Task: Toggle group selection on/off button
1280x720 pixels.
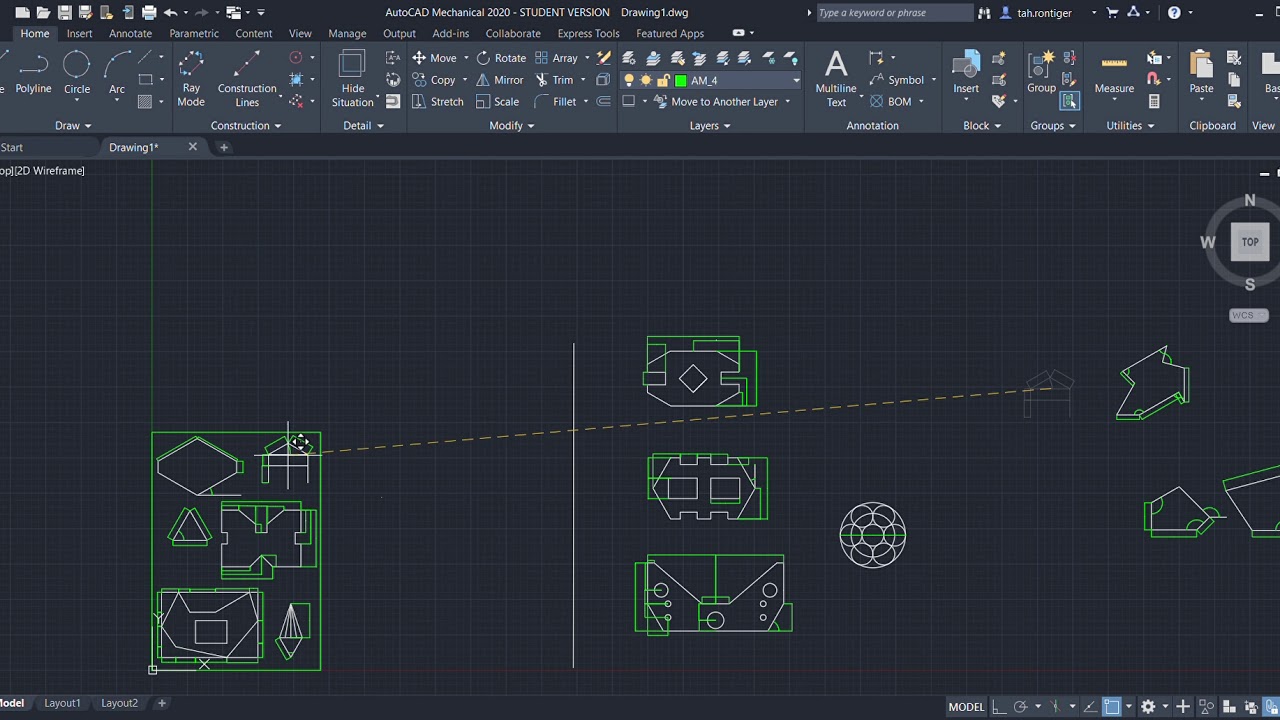Action: pyautogui.click(x=1070, y=101)
